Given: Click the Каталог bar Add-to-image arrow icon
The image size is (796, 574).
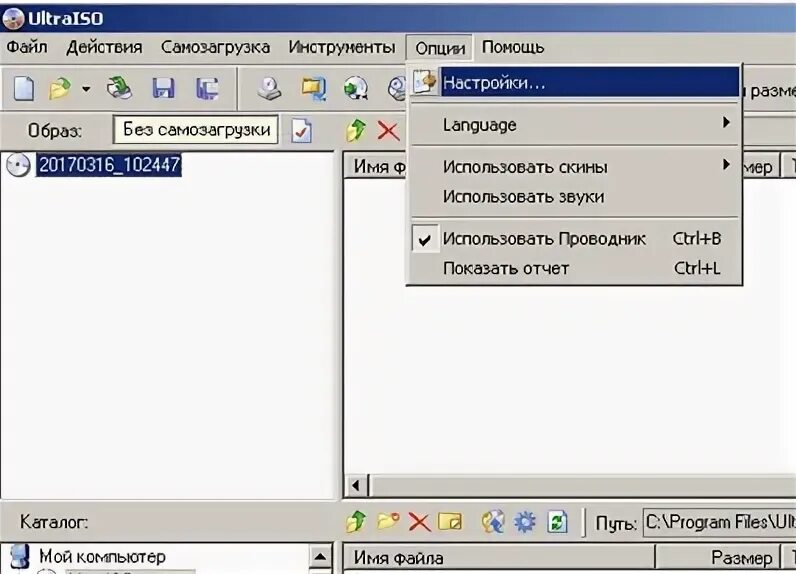Looking at the screenshot, I should [493, 522].
